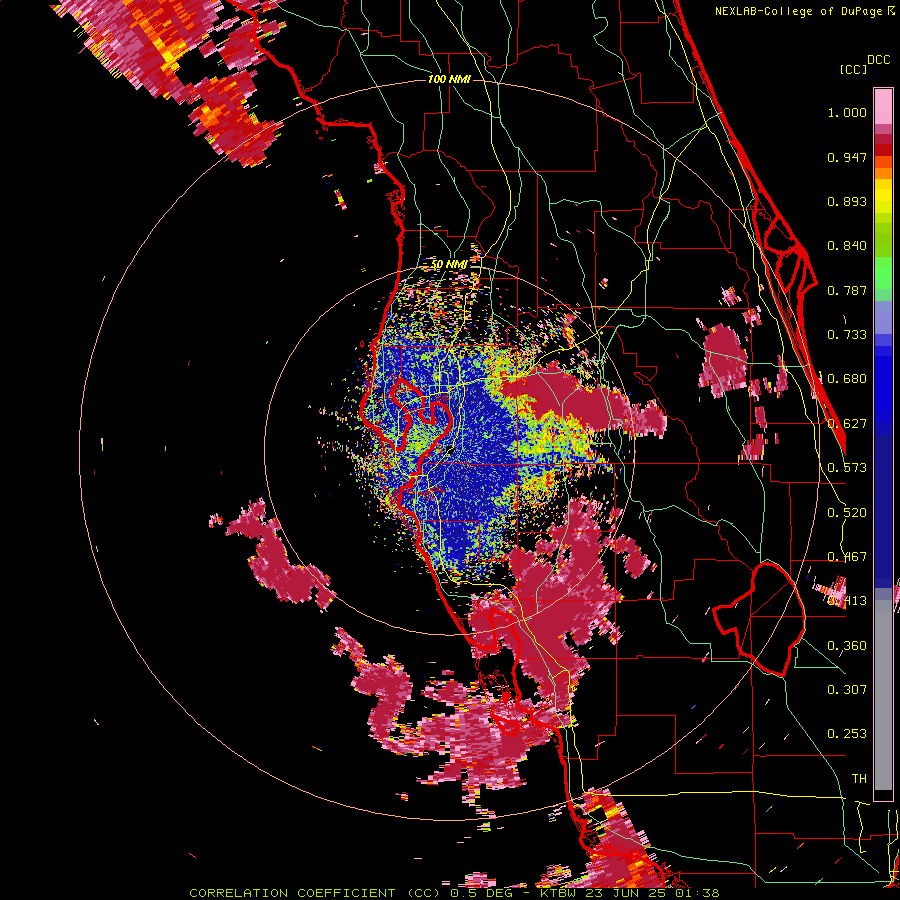Pick the green swatch below 0.840
This screenshot has width=900, height=900.
(883, 267)
